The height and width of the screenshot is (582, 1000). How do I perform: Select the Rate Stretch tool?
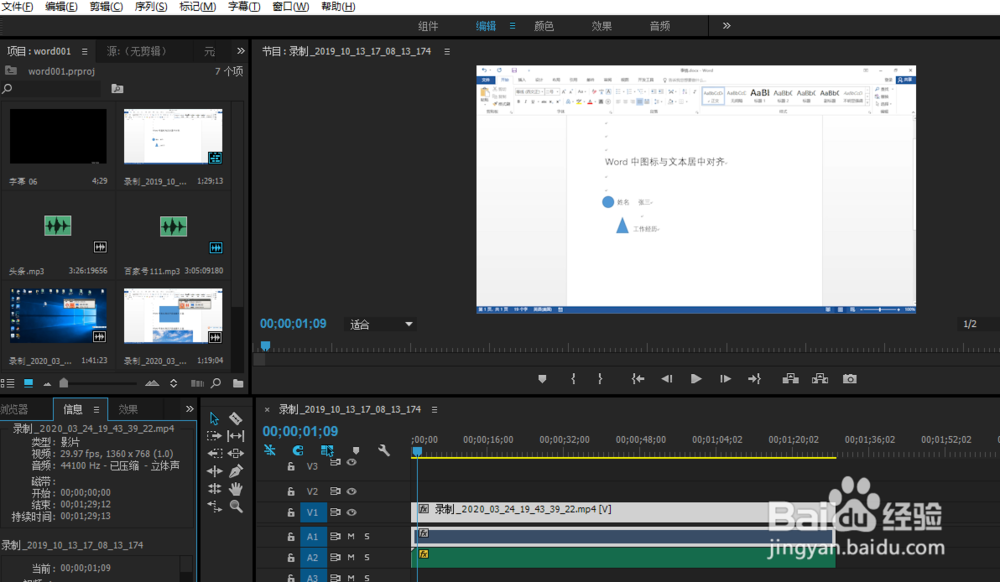click(214, 507)
